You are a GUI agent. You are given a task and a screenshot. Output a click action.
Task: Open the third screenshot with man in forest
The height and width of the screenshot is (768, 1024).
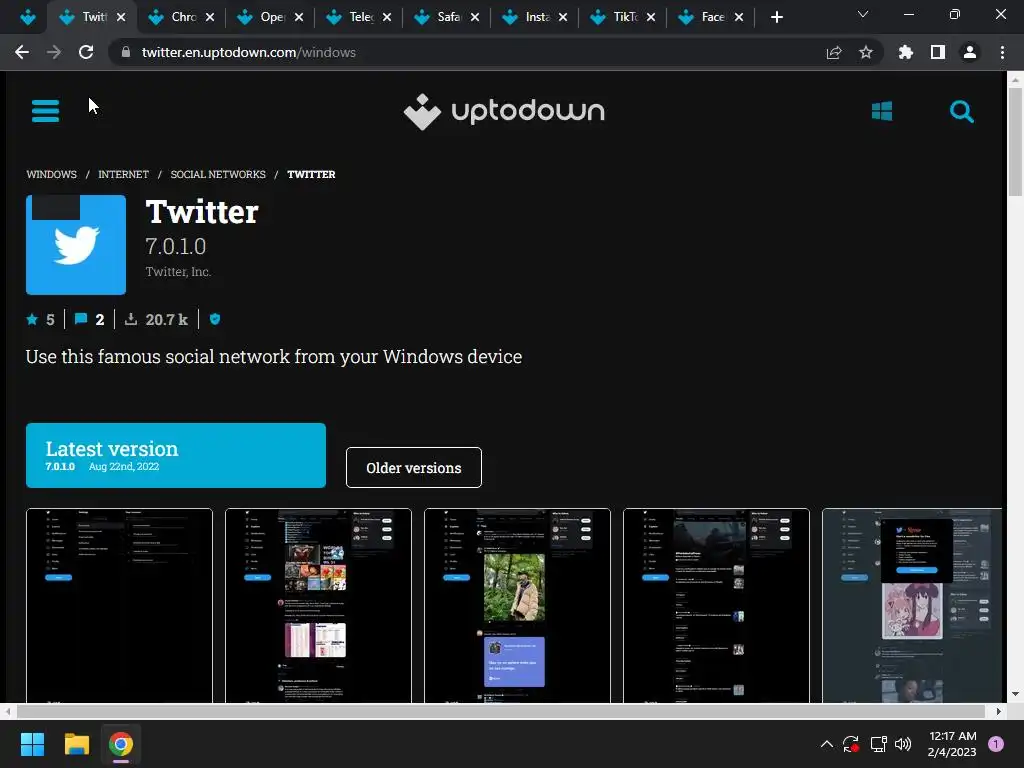click(518, 605)
